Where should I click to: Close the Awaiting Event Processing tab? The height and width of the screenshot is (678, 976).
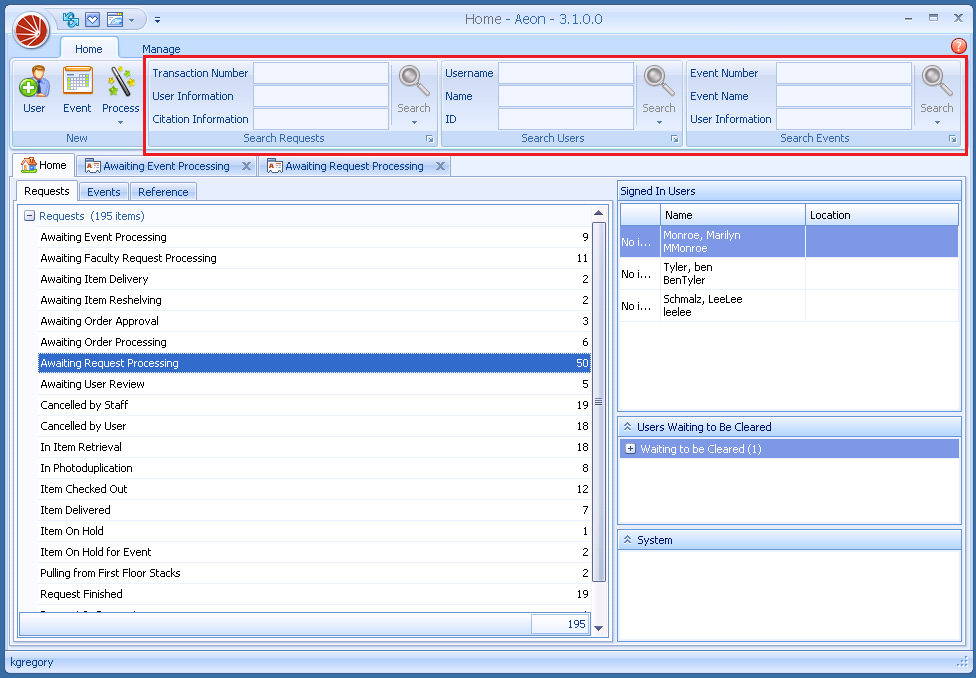click(246, 166)
